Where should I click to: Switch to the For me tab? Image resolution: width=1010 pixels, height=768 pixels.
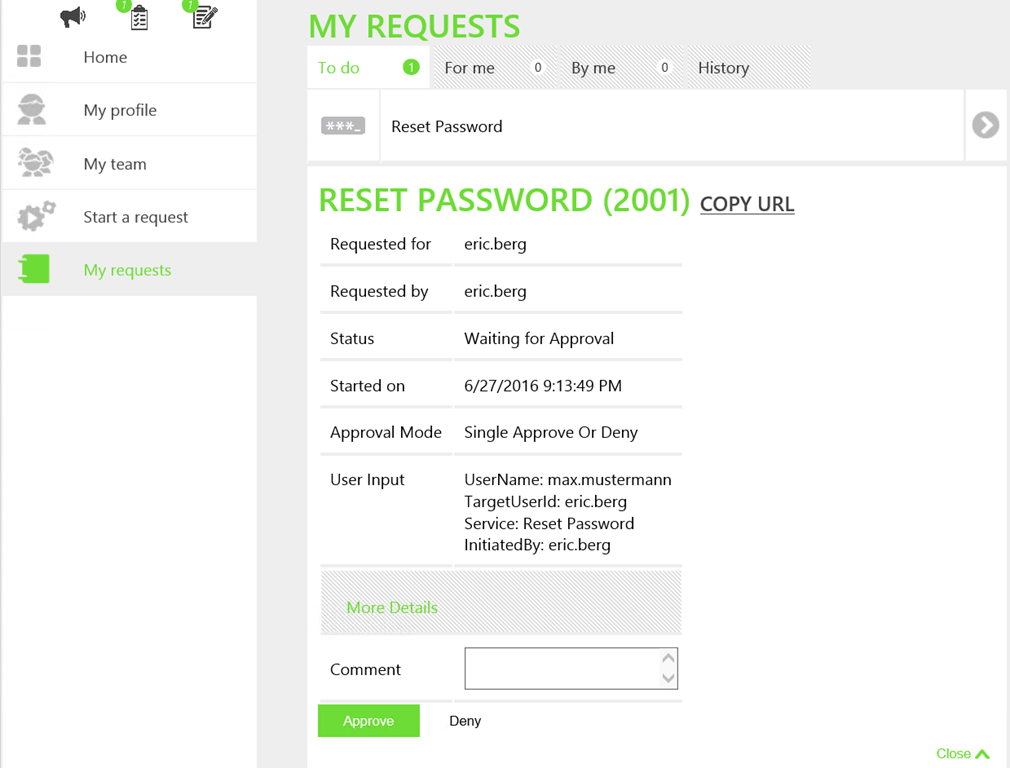470,68
